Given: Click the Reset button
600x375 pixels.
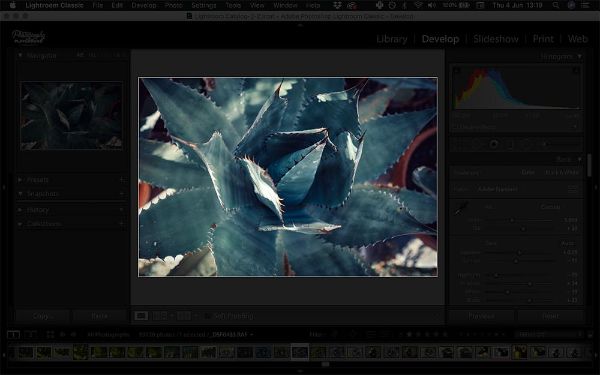Looking at the screenshot, I should click(550, 316).
